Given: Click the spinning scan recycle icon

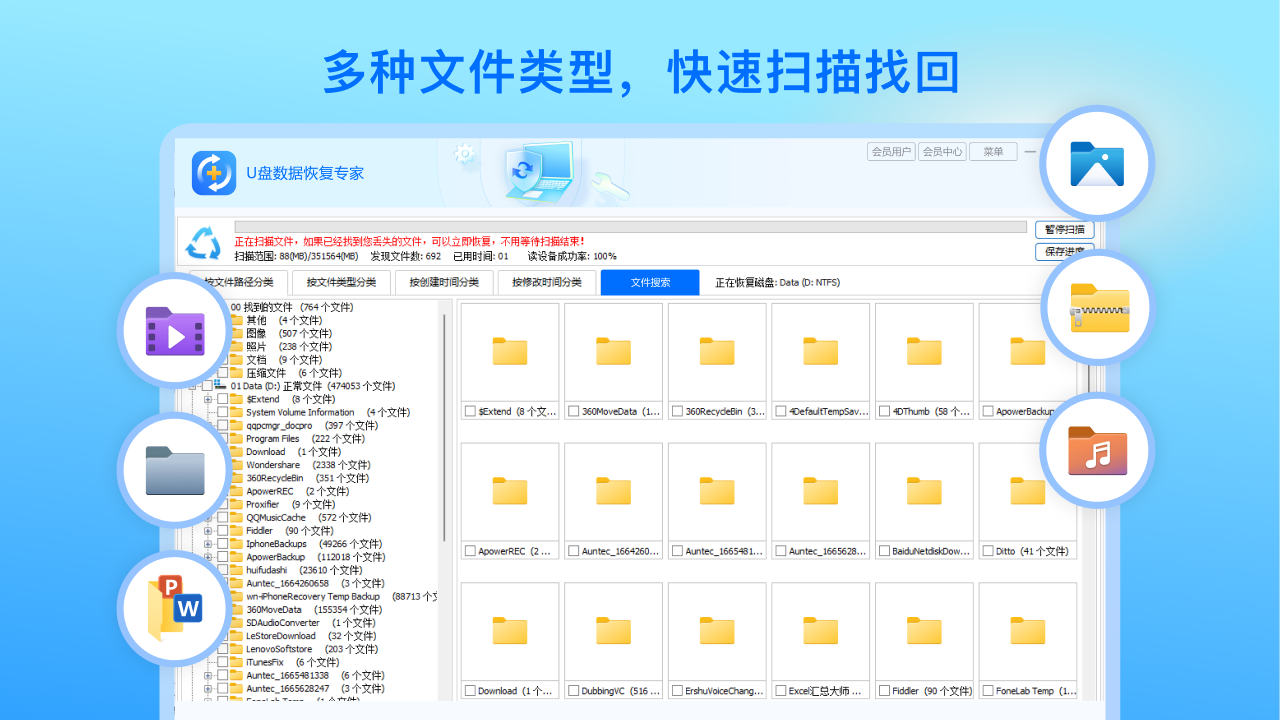Looking at the screenshot, I should [x=204, y=244].
